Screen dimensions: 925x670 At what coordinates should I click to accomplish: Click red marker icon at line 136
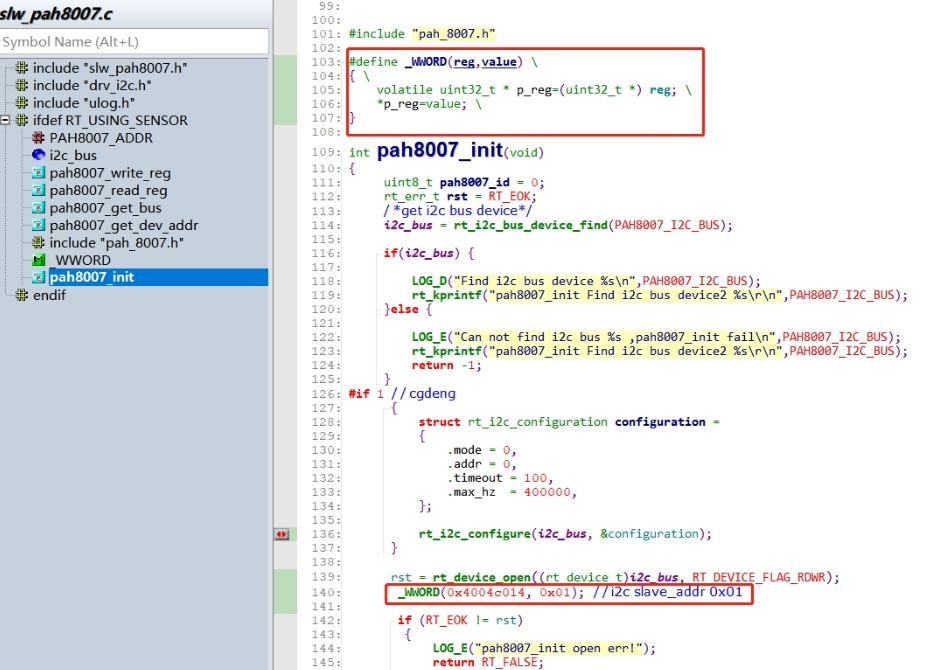click(x=282, y=534)
